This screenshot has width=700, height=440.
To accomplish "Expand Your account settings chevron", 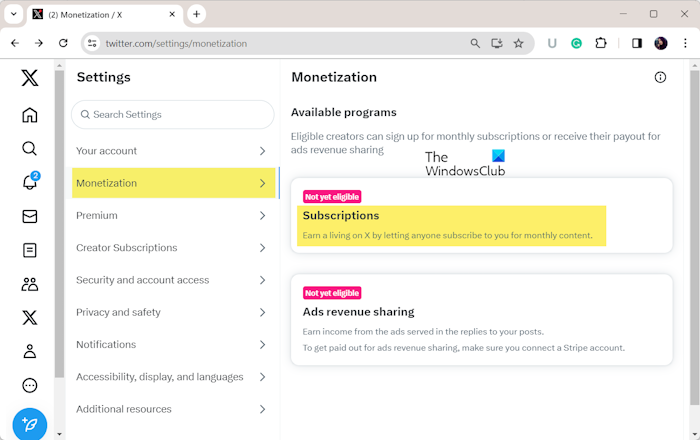I will pos(262,151).
